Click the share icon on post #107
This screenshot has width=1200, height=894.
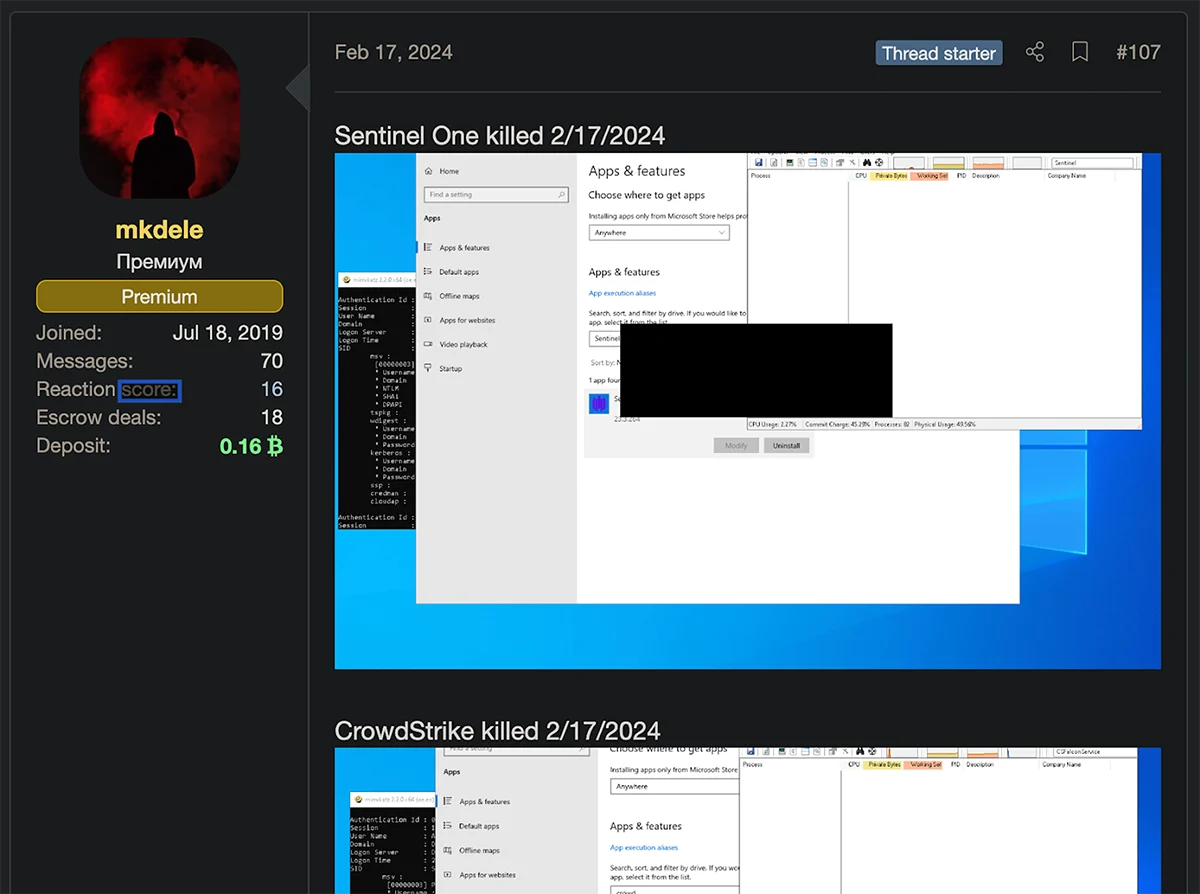(x=1035, y=53)
